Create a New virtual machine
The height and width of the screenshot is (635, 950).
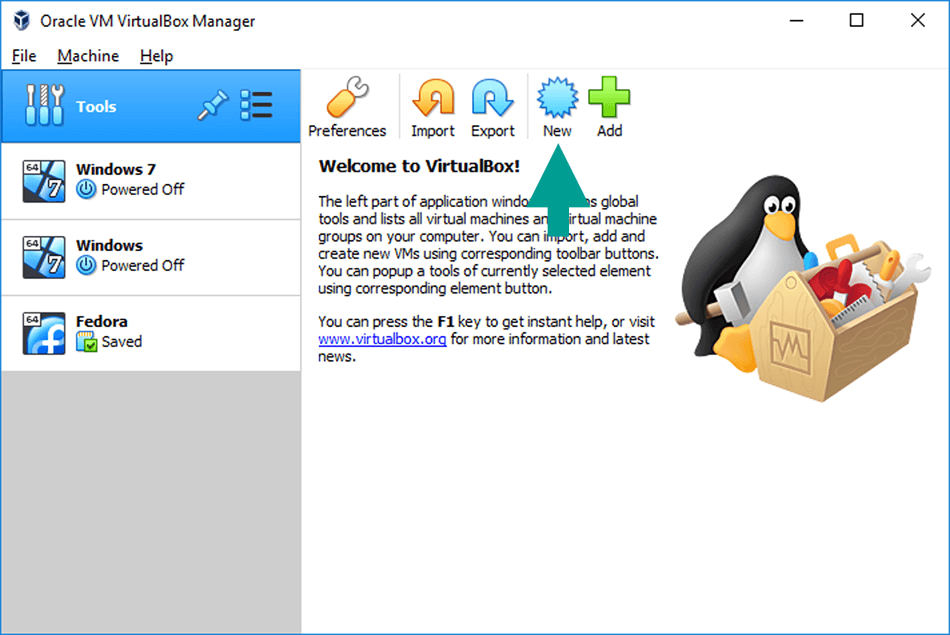(x=557, y=107)
